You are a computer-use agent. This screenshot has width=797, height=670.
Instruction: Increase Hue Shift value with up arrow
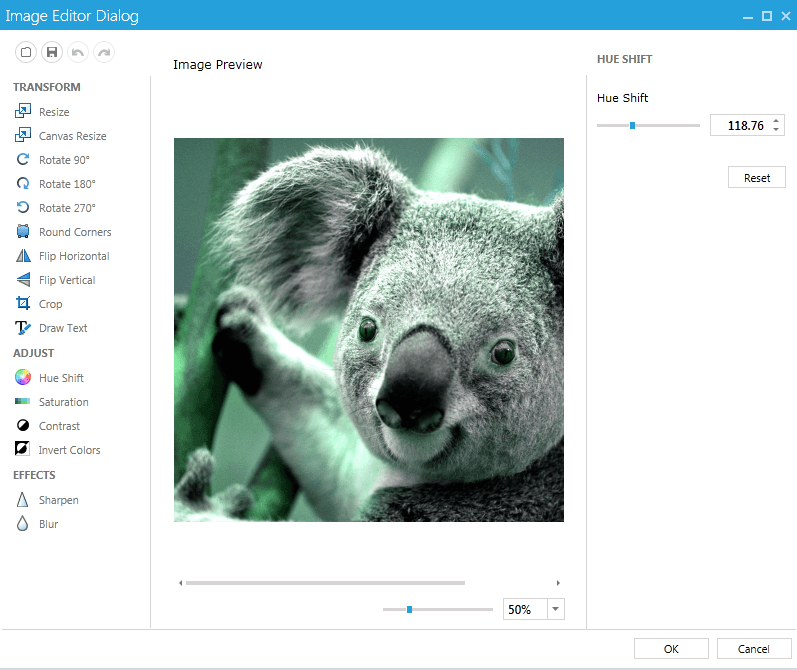(x=776, y=121)
